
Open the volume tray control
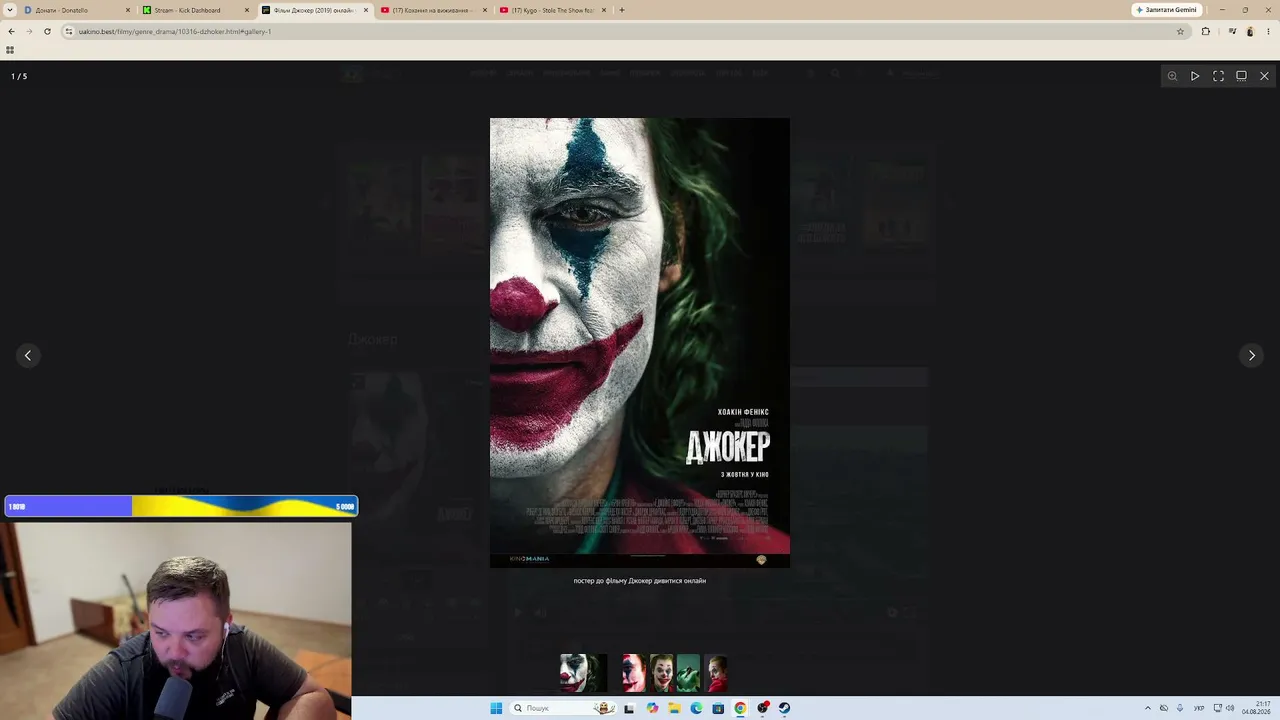[1230, 708]
